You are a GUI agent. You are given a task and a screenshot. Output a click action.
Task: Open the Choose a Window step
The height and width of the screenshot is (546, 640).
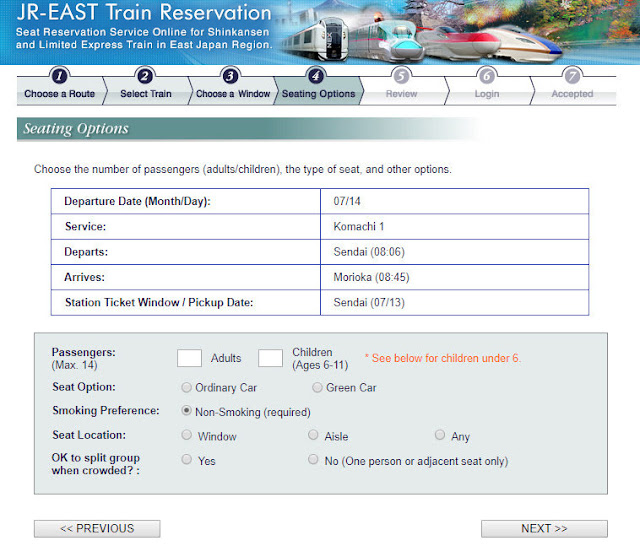[233, 93]
